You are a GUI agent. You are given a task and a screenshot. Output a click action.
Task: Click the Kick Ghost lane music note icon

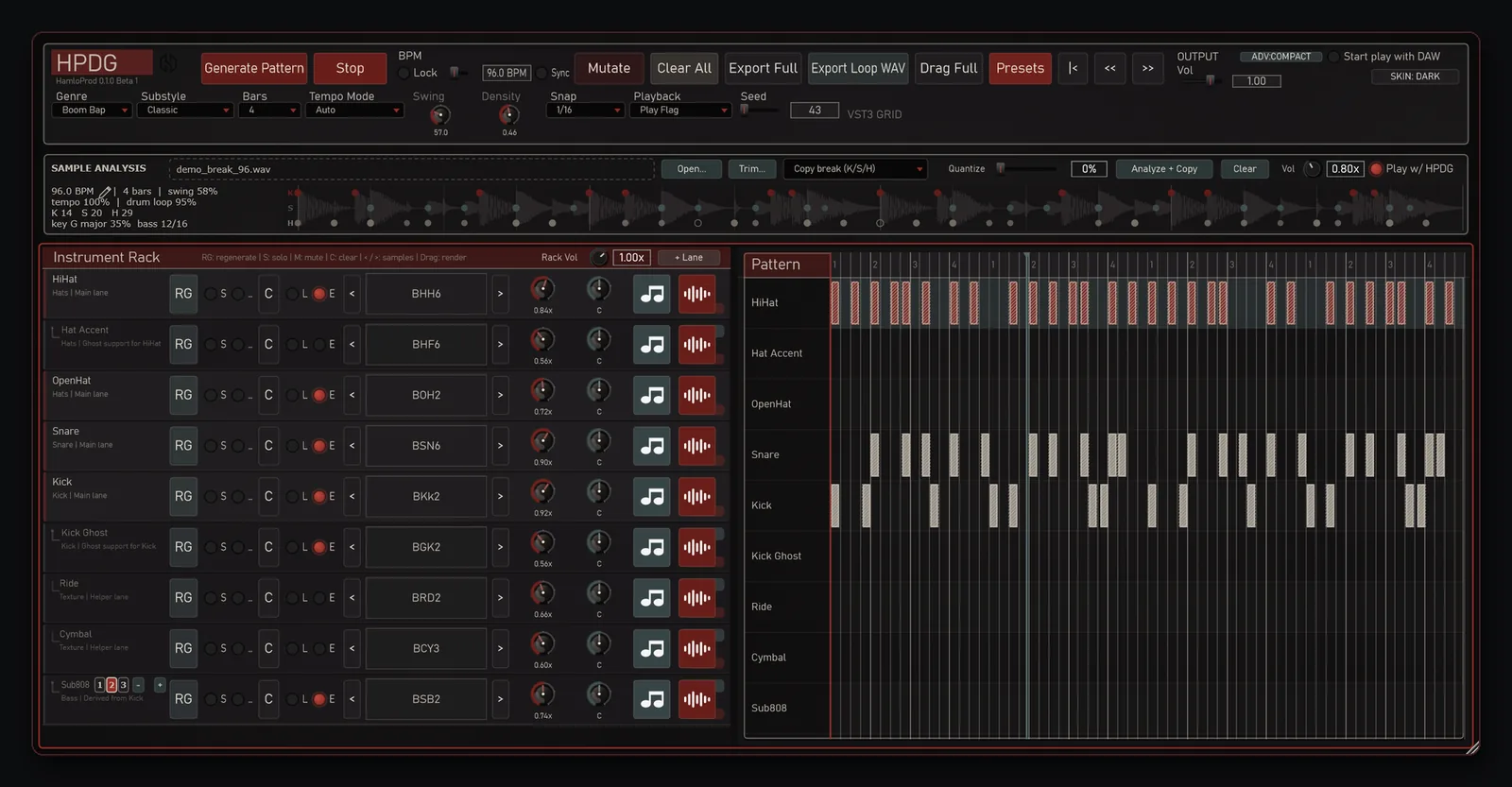click(x=652, y=547)
